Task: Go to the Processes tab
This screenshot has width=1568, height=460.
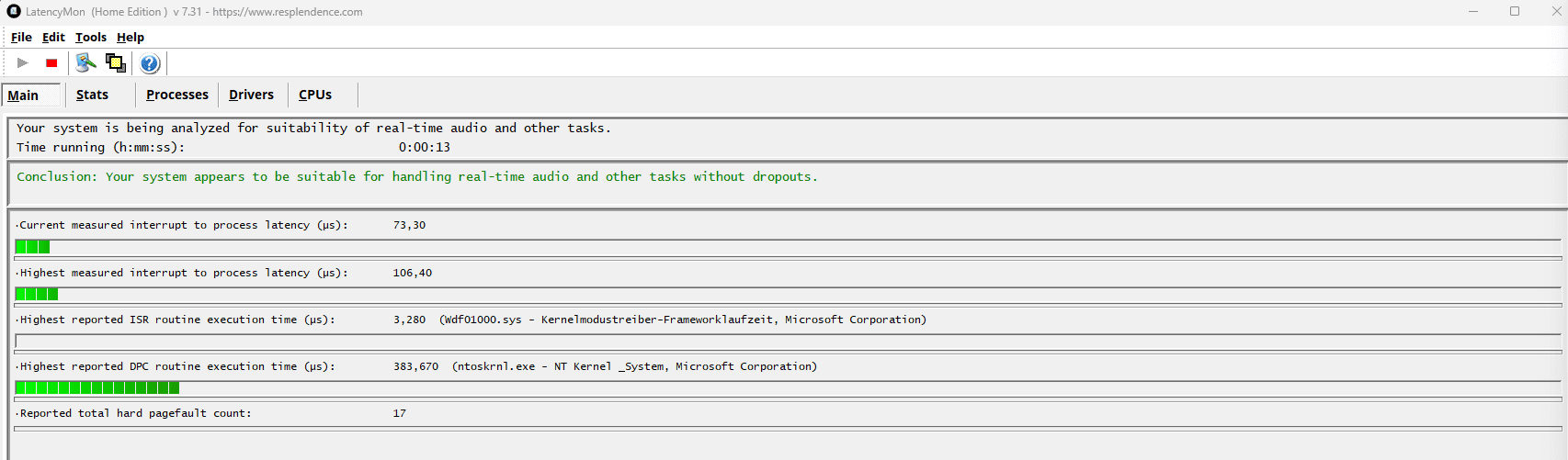Action: tap(177, 95)
